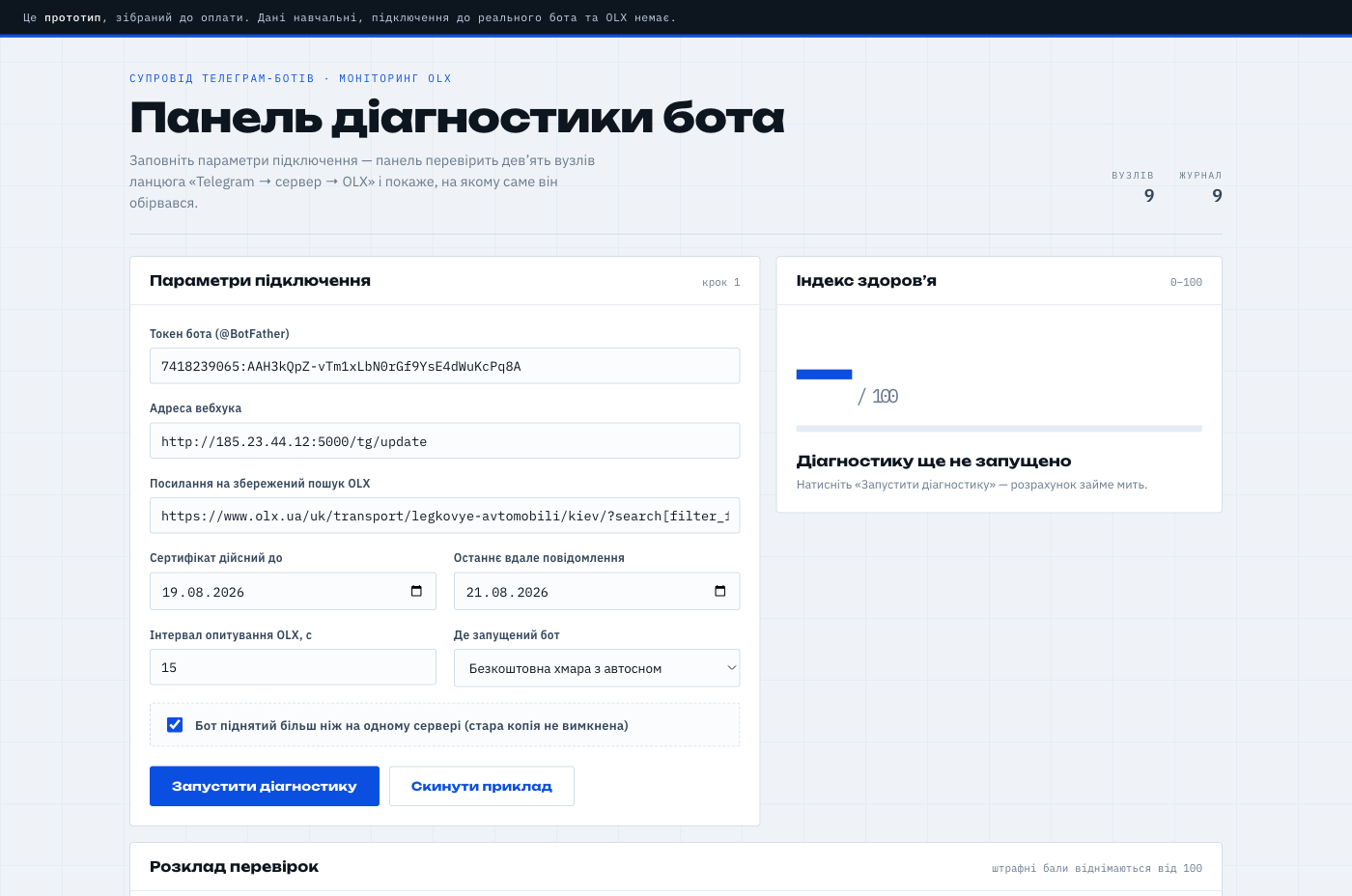Image resolution: width=1352 pixels, height=896 pixels.
Task: Open calendar picker in certificate expiry date field
Action: tap(416, 591)
